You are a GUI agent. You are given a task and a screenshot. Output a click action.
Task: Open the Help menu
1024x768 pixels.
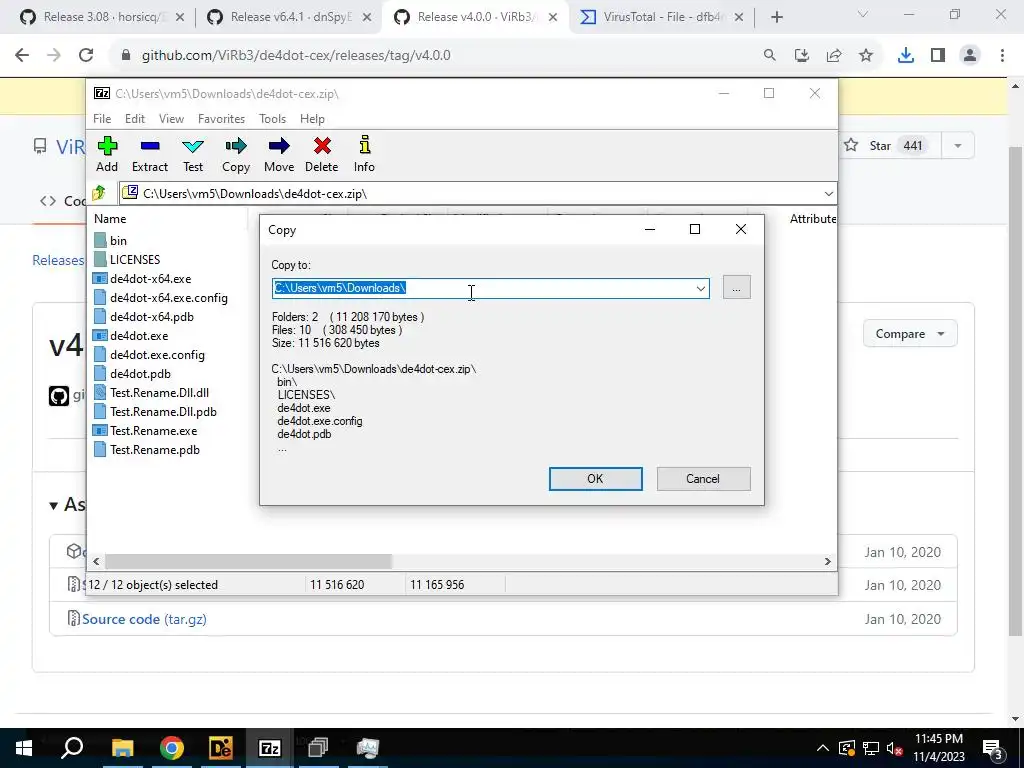pyautogui.click(x=312, y=119)
